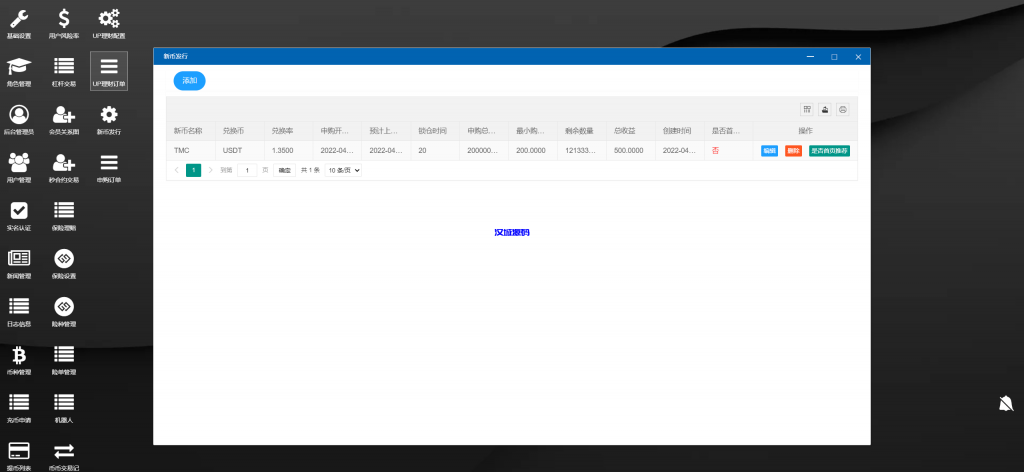The width and height of the screenshot is (1024, 472).
Task: Open the list icon 机器人
Action: 64,408
